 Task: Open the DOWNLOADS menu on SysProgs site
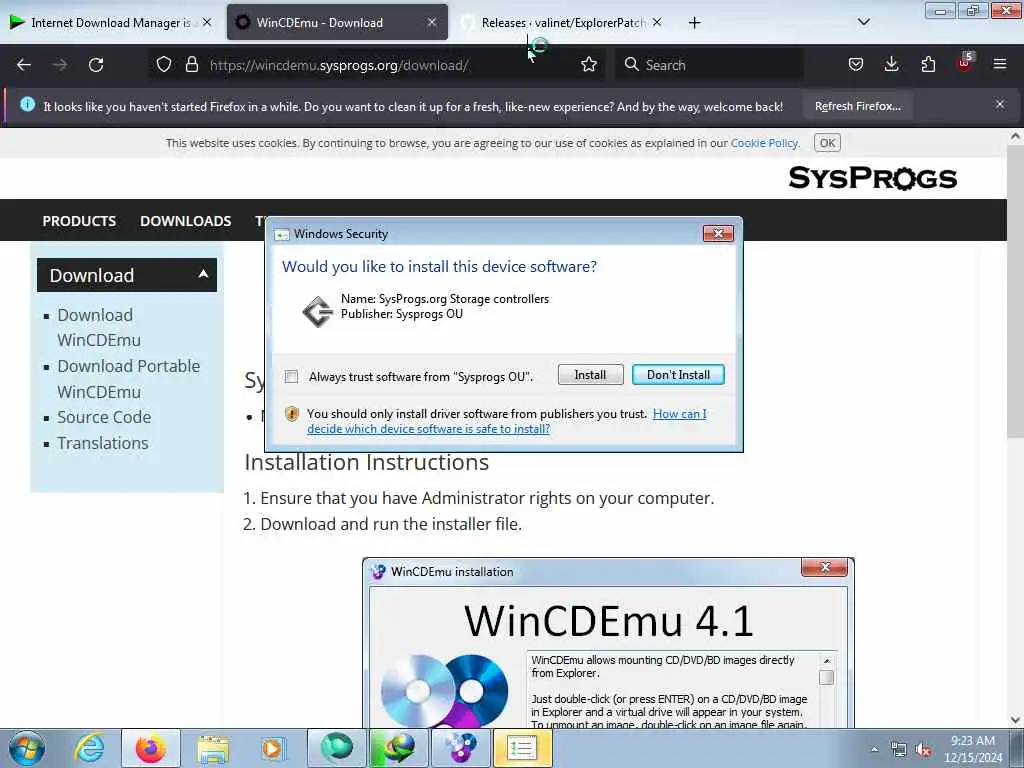pyautogui.click(x=185, y=221)
